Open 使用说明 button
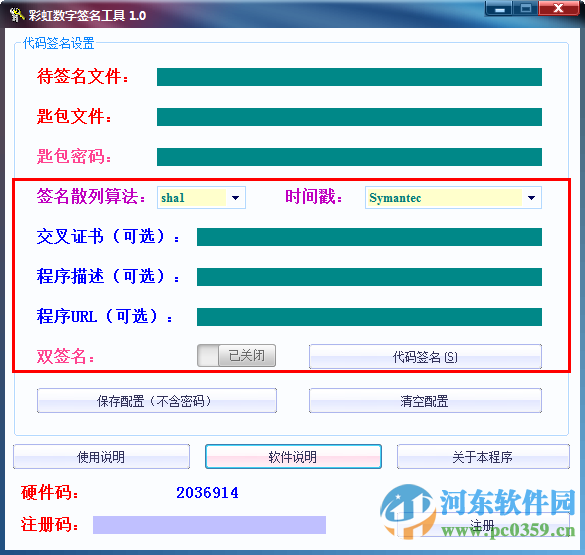The height and width of the screenshot is (555, 585). click(101, 457)
